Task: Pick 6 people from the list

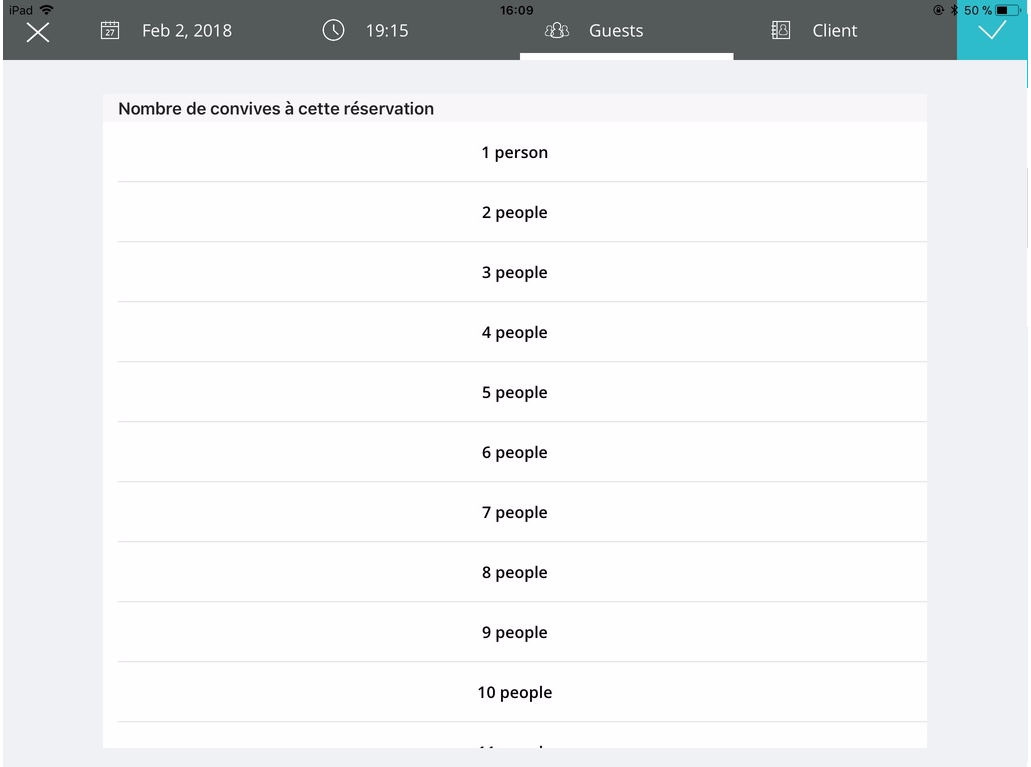Action: pos(514,453)
